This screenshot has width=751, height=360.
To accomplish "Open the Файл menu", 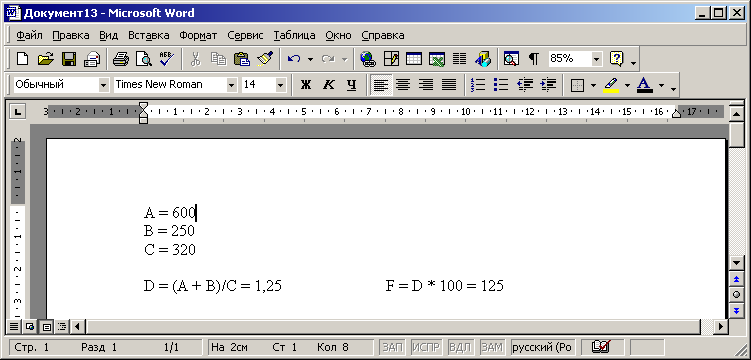I will coord(29,35).
